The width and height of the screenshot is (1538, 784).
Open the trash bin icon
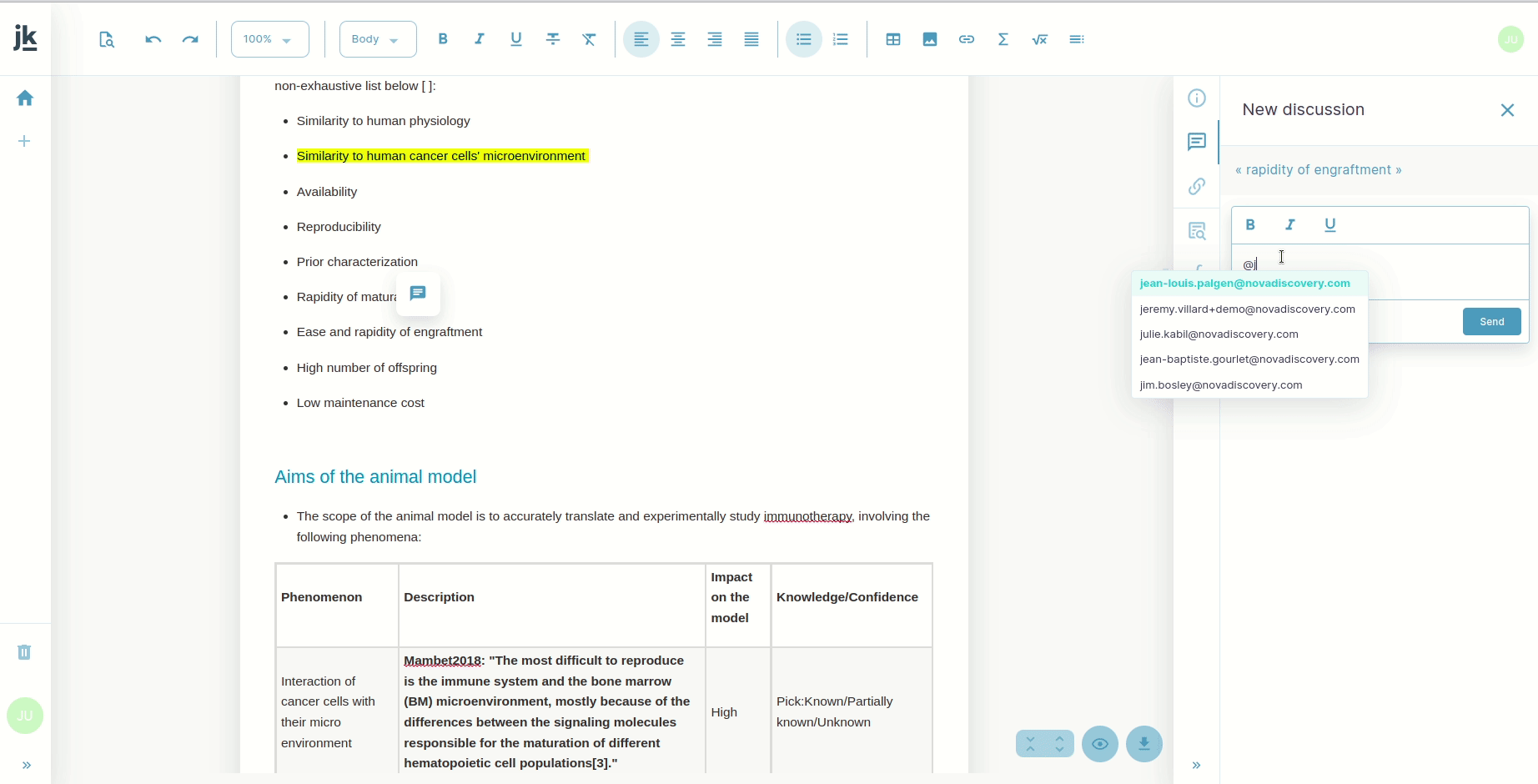[x=24, y=652]
